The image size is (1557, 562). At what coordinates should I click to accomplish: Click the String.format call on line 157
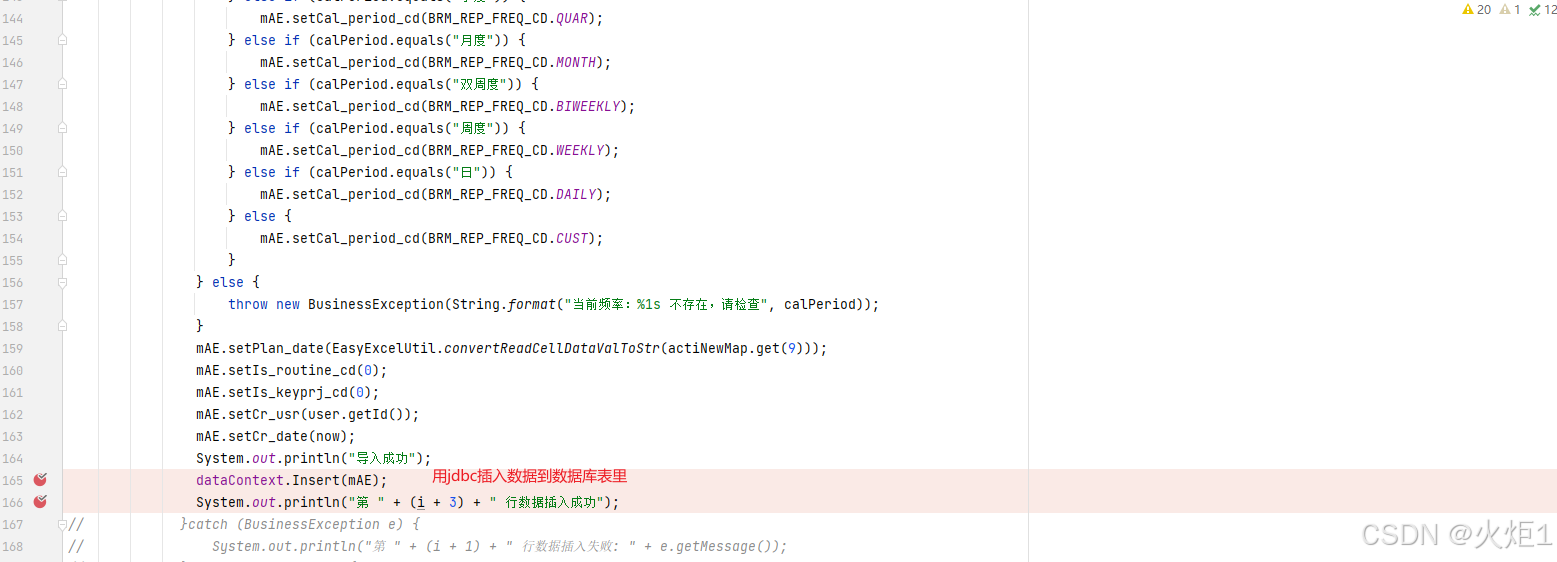[x=503, y=304]
